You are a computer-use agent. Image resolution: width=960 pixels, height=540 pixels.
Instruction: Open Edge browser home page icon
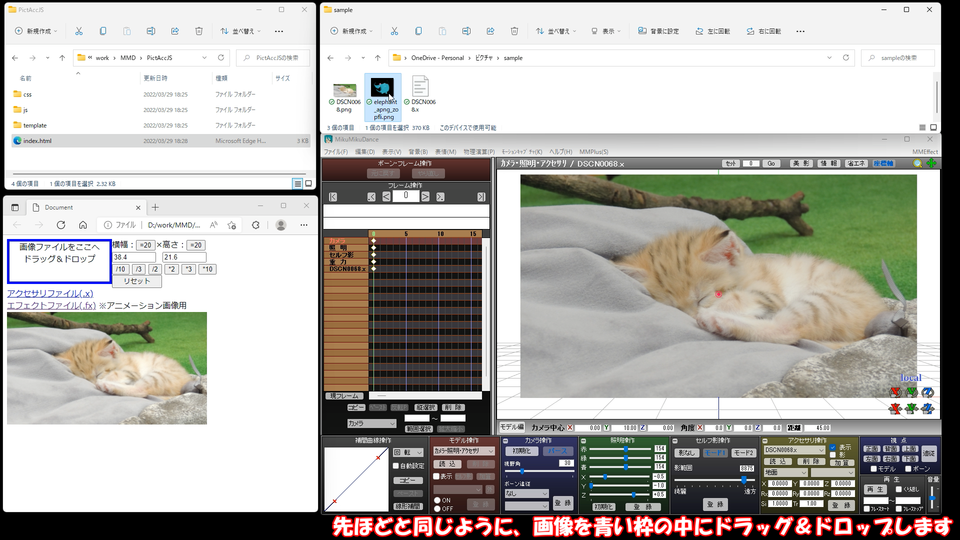83,225
